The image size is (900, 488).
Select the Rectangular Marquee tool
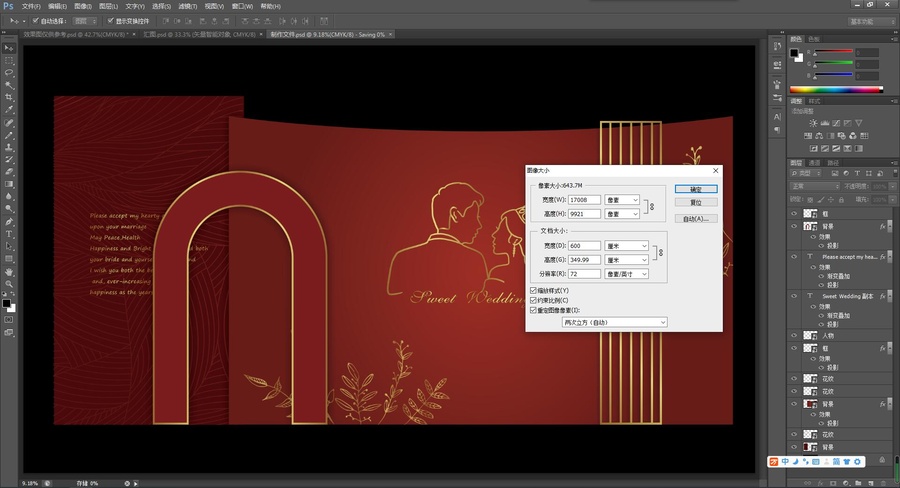click(9, 61)
